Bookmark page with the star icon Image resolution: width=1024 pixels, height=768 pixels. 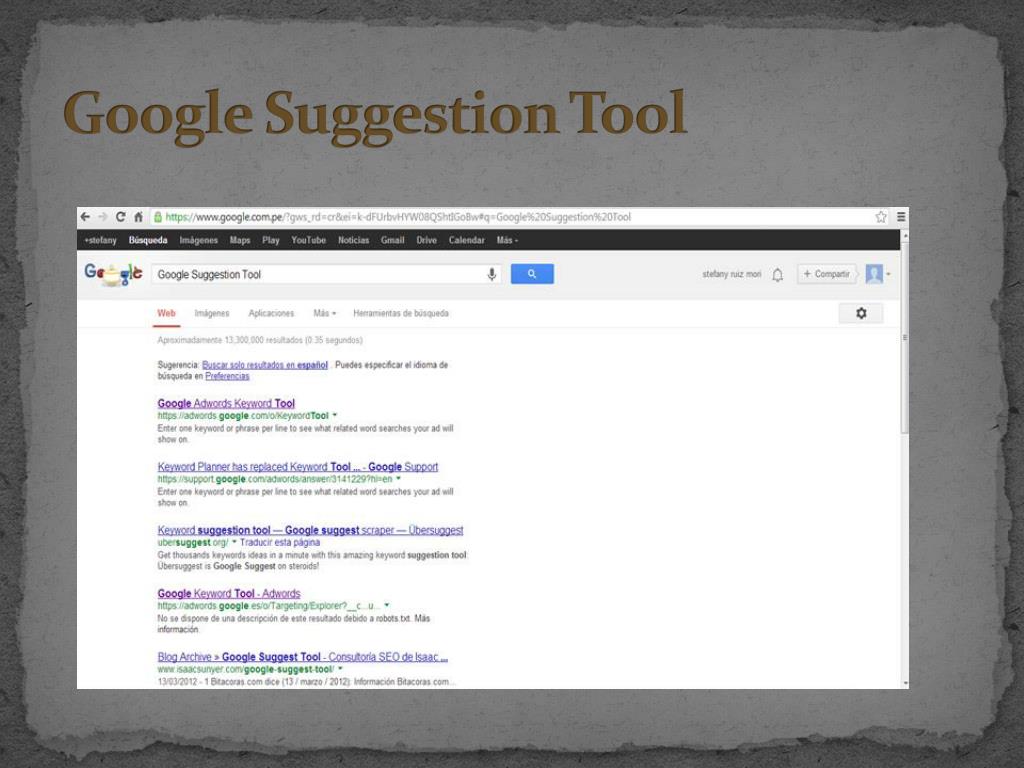(881, 217)
